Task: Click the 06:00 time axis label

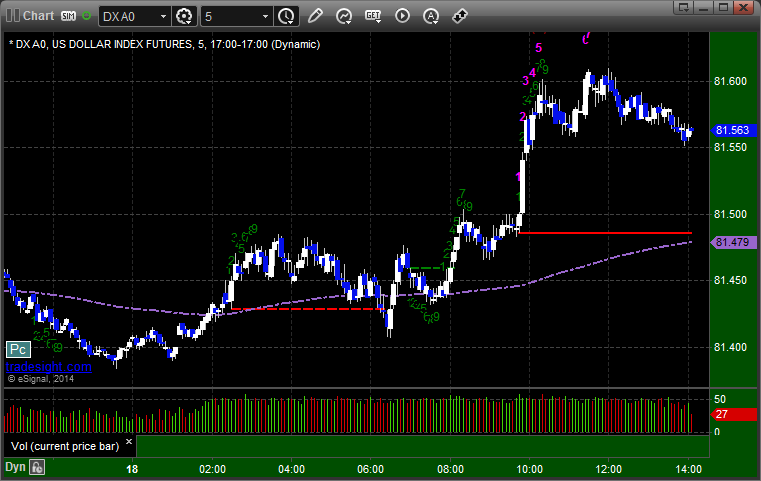Action: pos(371,469)
